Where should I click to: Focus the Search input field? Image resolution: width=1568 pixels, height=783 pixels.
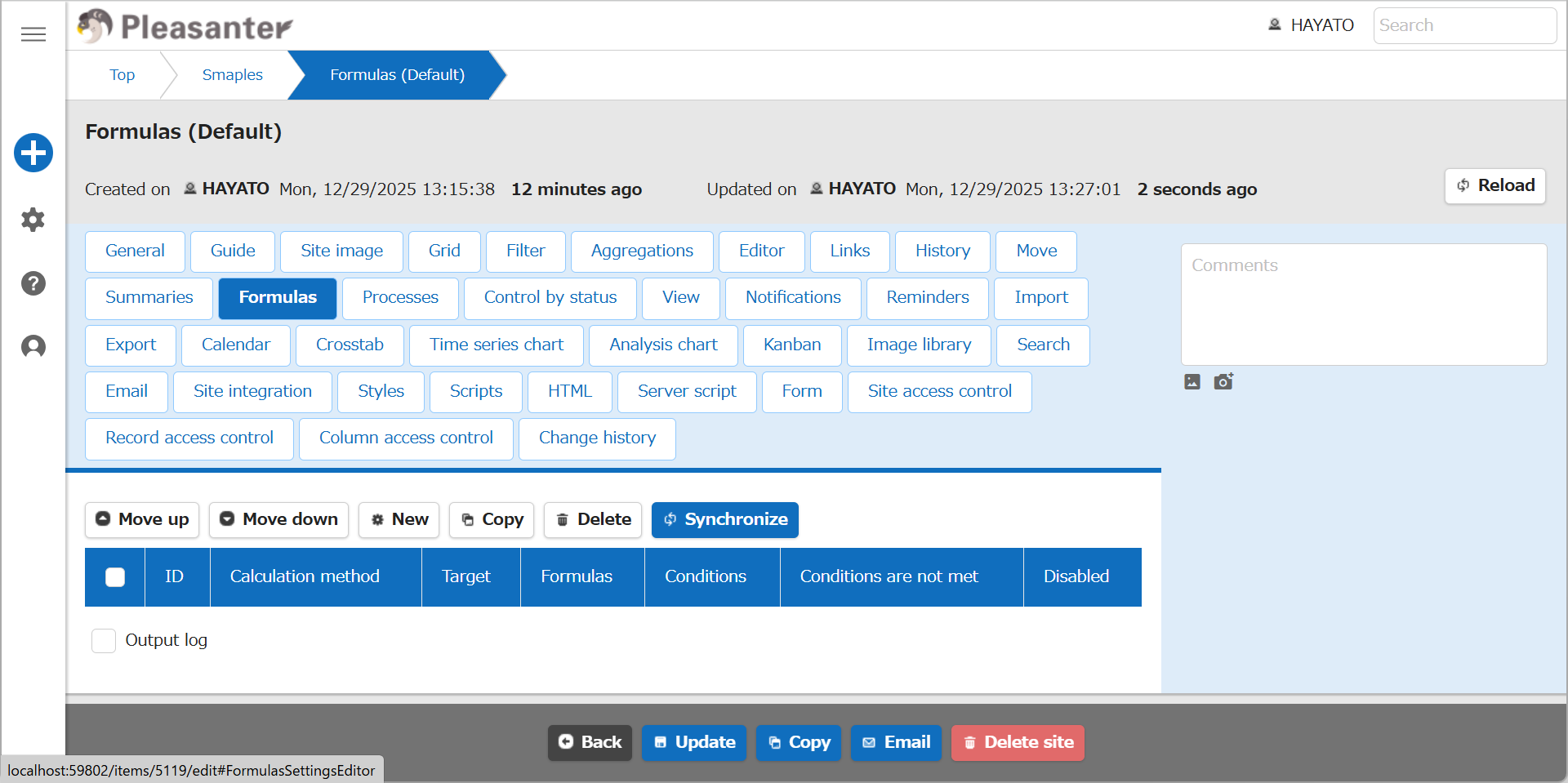[1465, 25]
